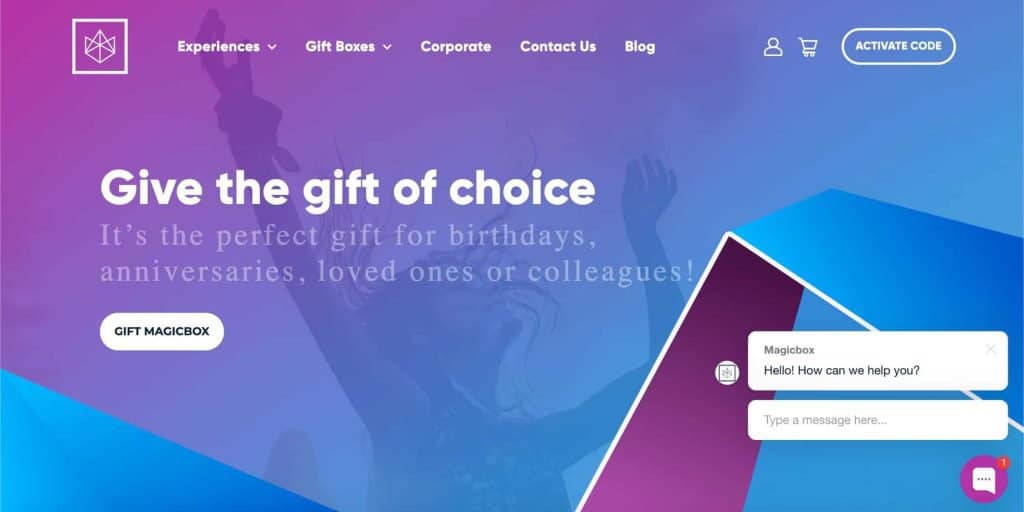Open the purple chat bubble launcher

pyautogui.click(x=984, y=479)
